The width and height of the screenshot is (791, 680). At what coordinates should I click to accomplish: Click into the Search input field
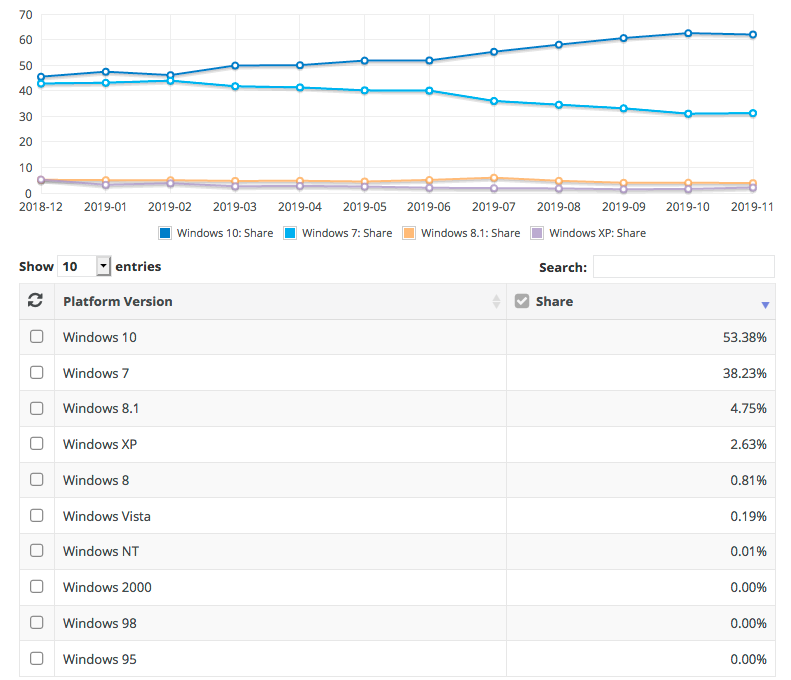[x=684, y=266]
